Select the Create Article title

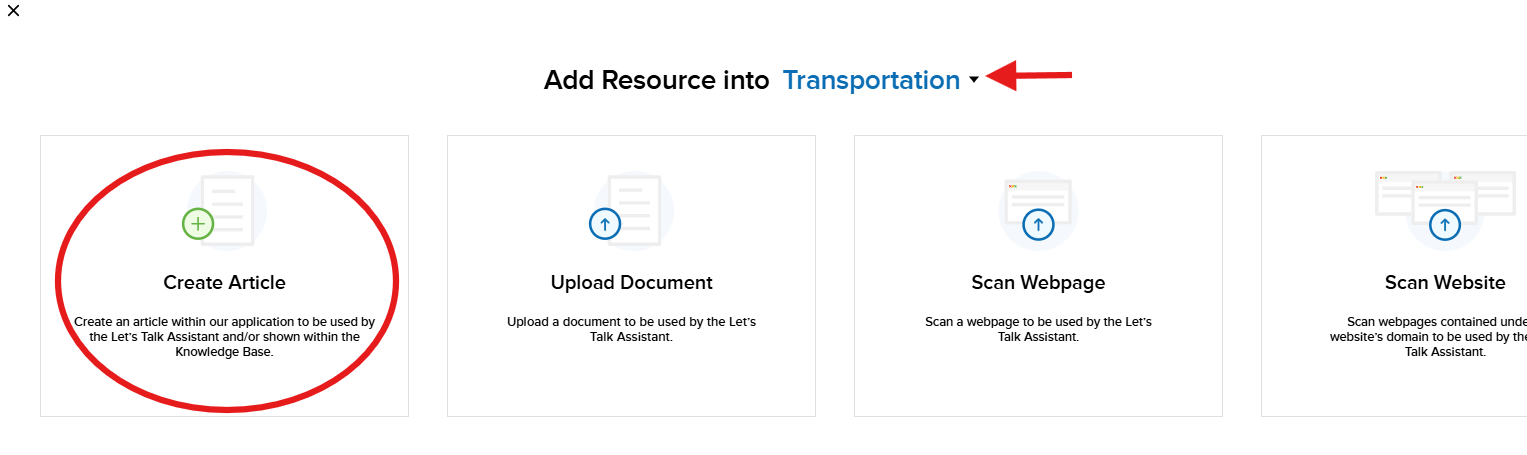(x=224, y=283)
